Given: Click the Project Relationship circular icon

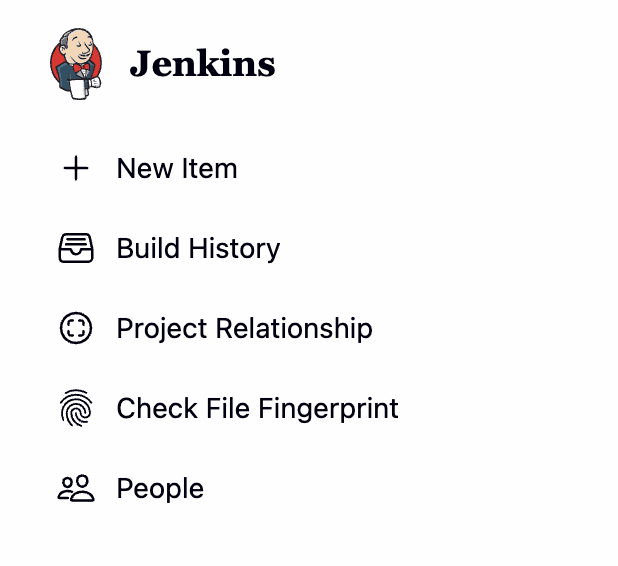Looking at the screenshot, I should coord(76,329).
